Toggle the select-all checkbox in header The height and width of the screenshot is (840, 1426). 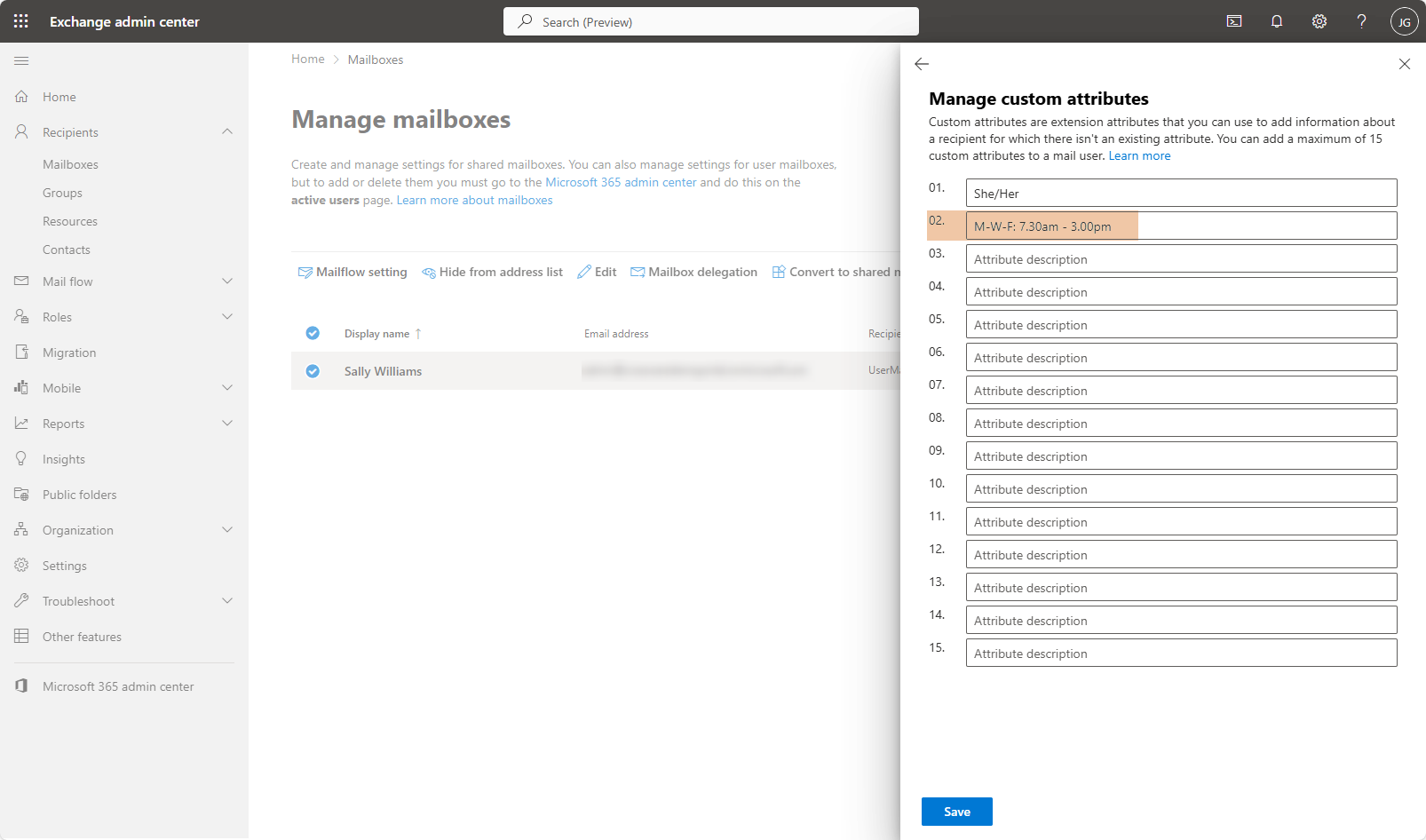(x=313, y=333)
